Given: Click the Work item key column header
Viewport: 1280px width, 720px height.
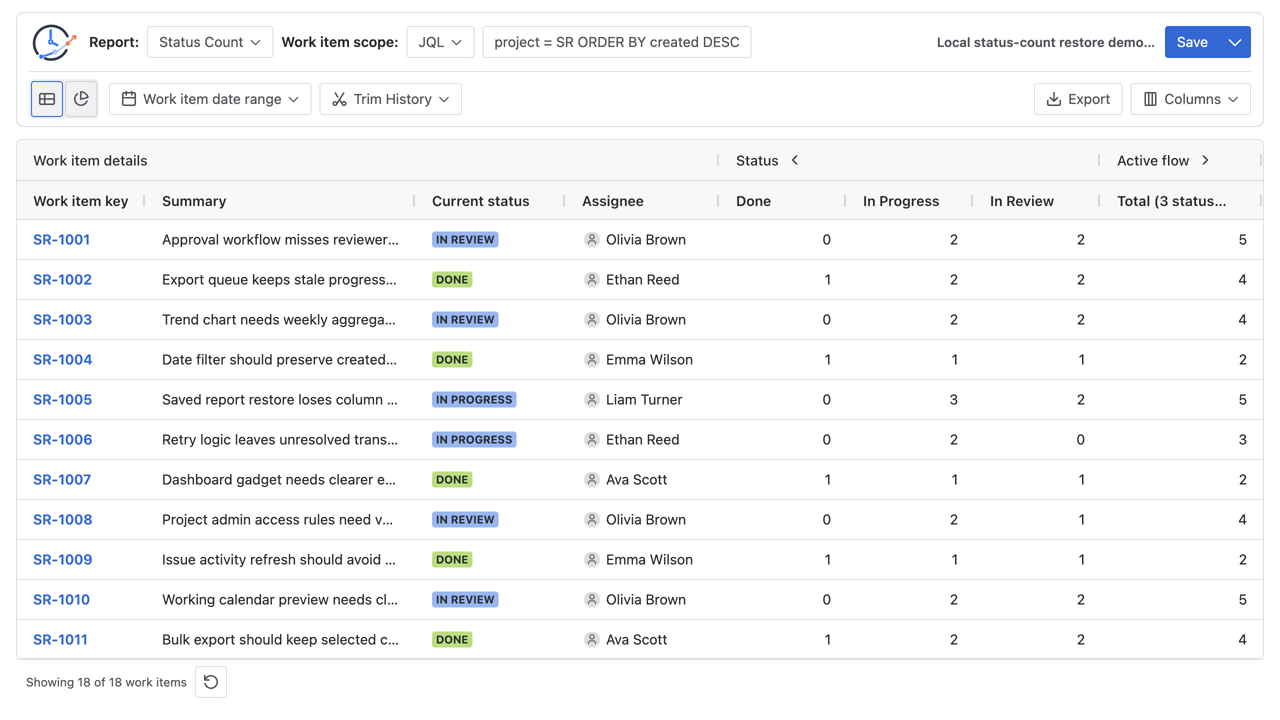Looking at the screenshot, I should click(x=81, y=201).
